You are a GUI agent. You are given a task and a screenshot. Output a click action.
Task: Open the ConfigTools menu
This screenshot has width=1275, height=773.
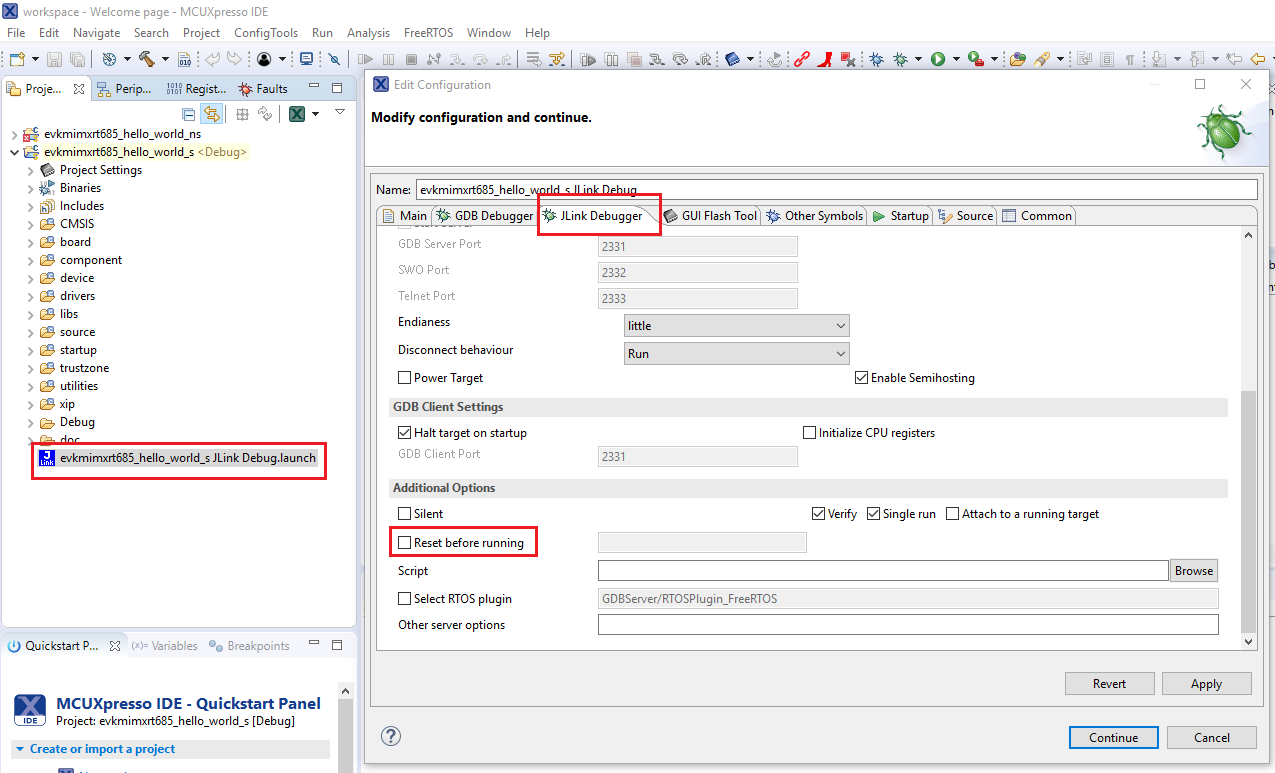tap(266, 33)
